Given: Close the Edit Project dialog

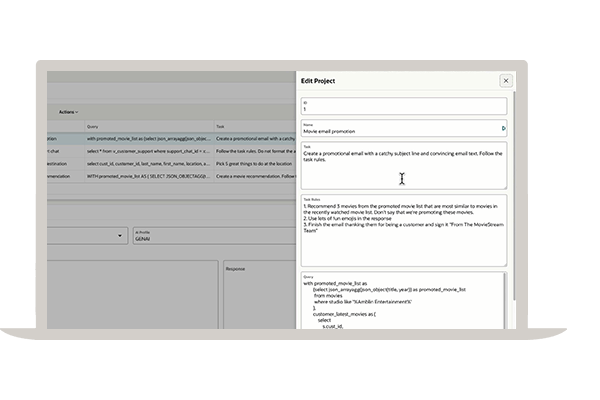Looking at the screenshot, I should point(505,81).
